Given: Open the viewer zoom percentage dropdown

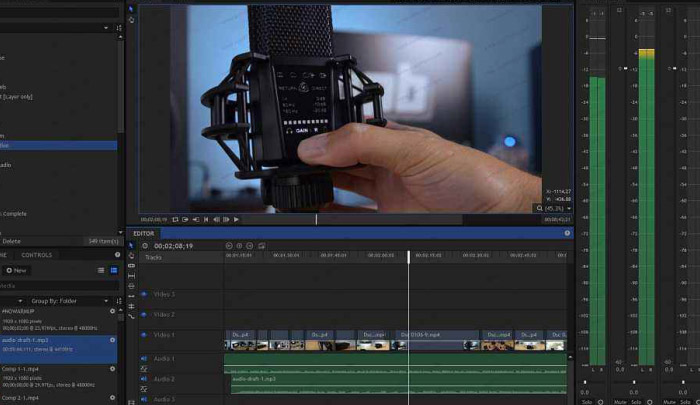Looking at the screenshot, I should (x=555, y=208).
